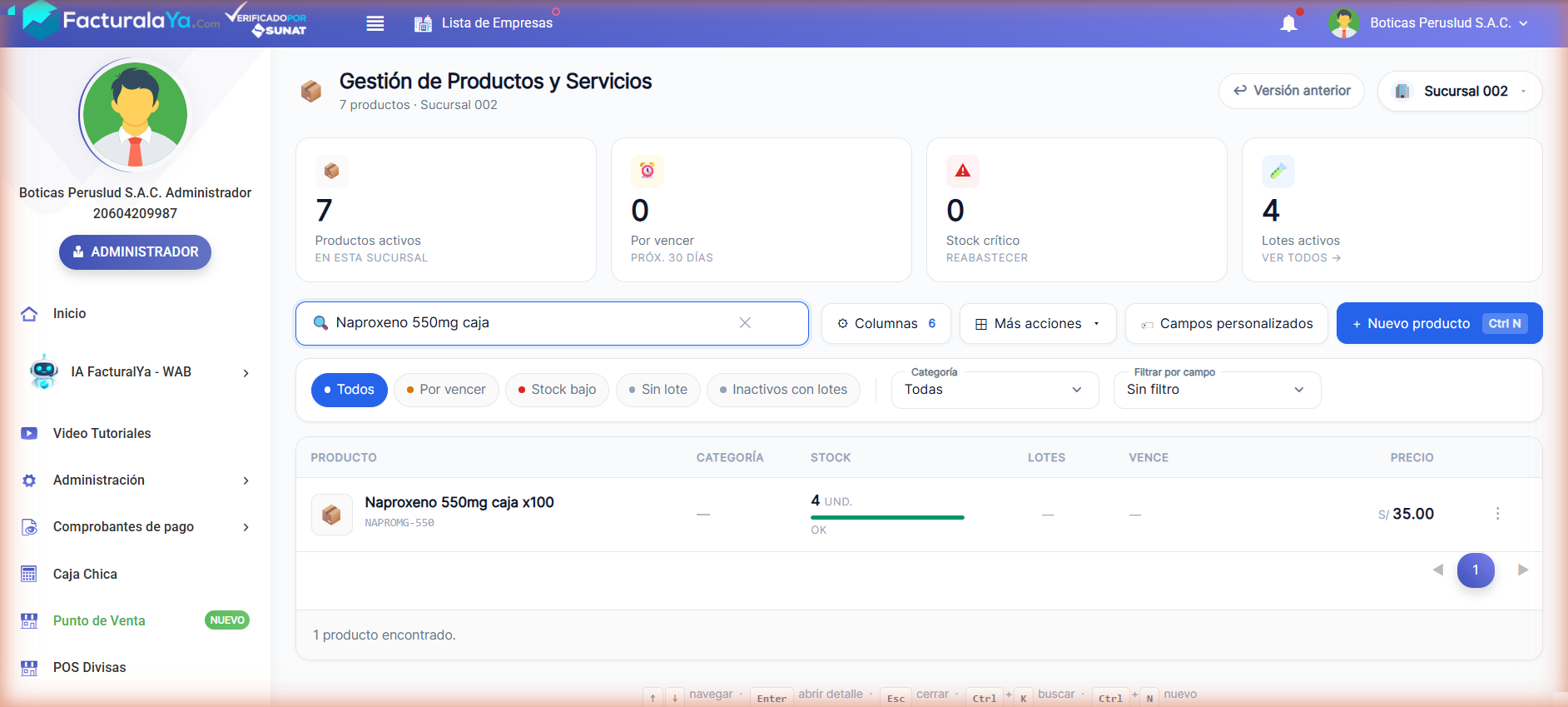The width and height of the screenshot is (1568, 707).
Task: Click the POS Divisas store icon
Action: (29, 668)
